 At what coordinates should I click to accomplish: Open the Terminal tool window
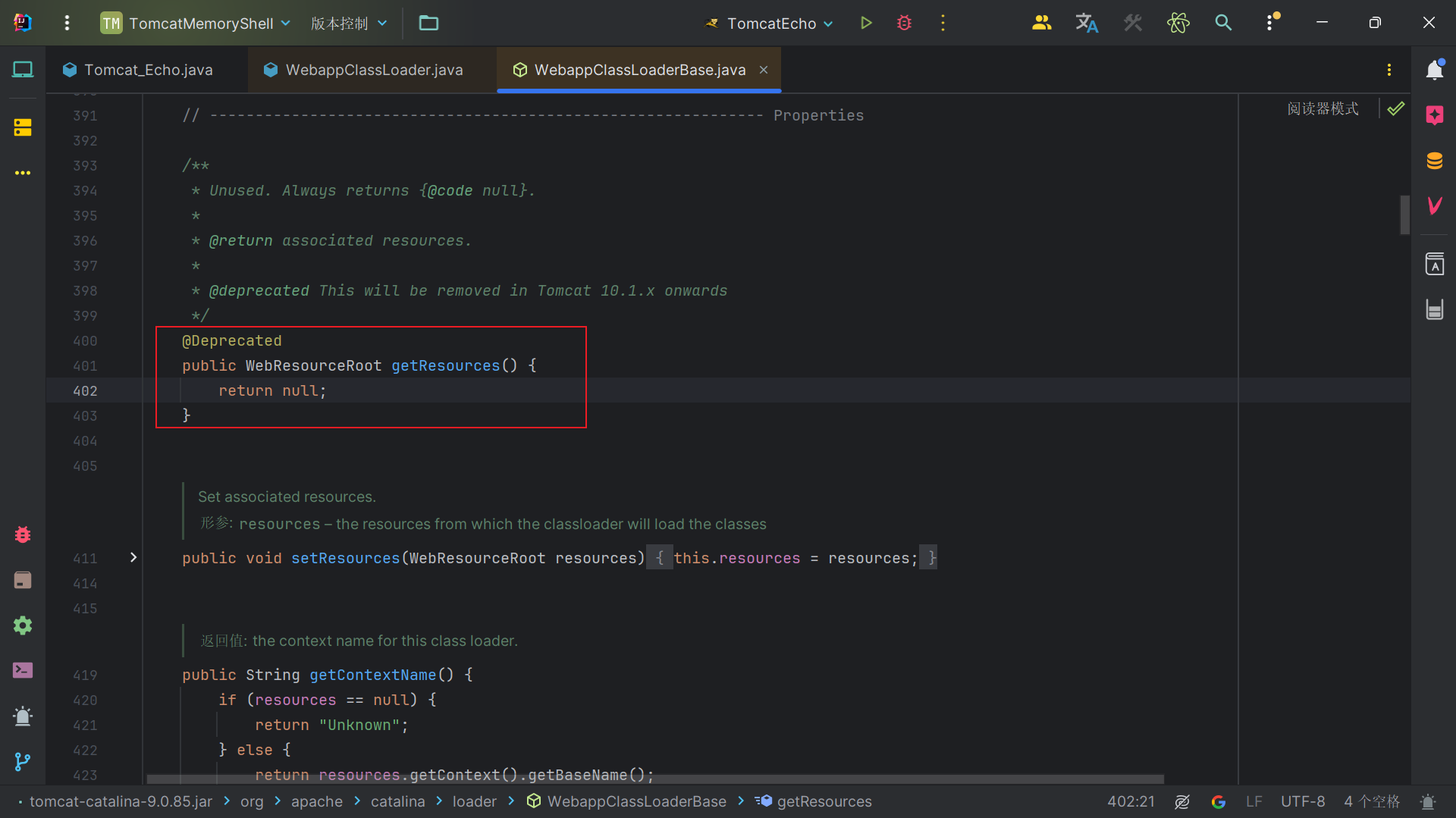pyautogui.click(x=23, y=671)
